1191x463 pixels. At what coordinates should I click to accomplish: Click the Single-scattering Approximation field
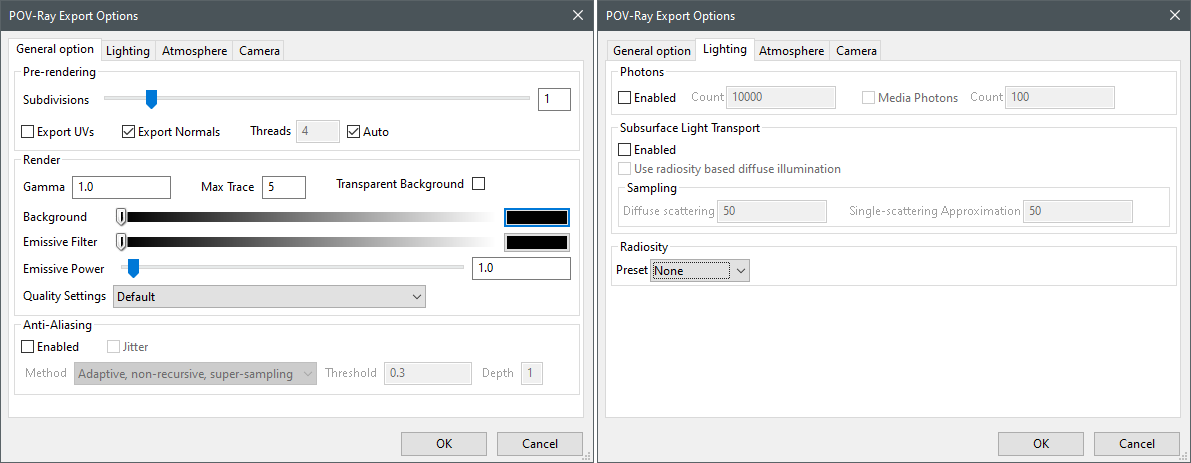pos(1079,211)
